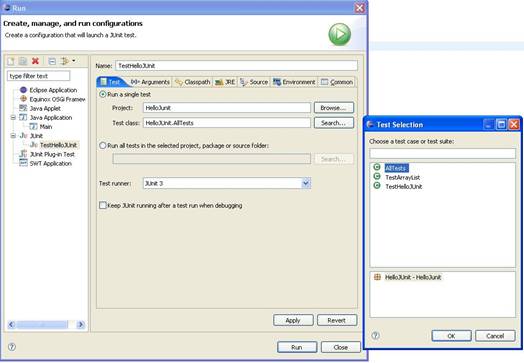Viewport: 524px width, 363px height.
Task: Minimize the Test Selection dialog
Action: point(488,125)
